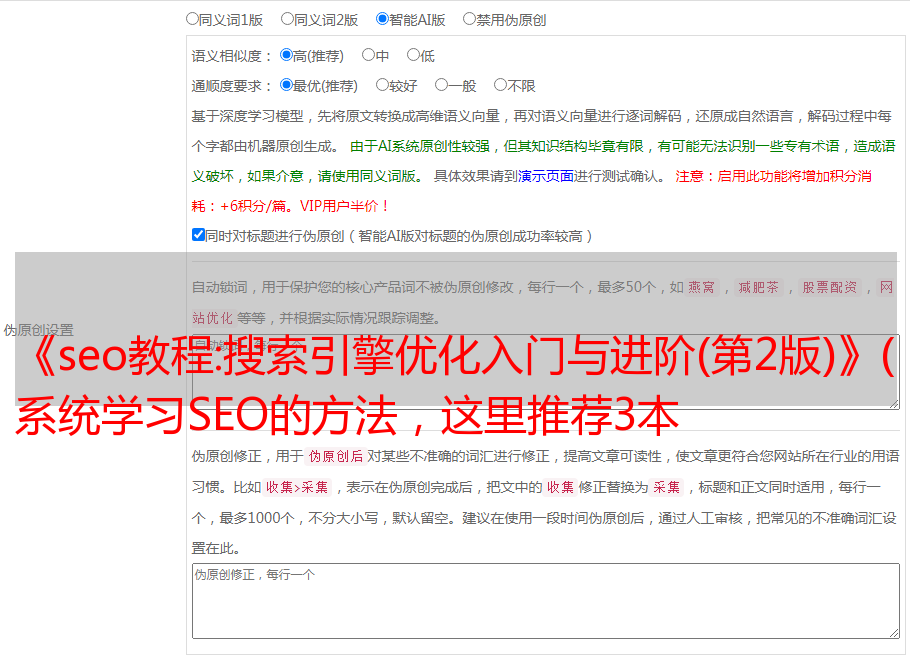
Task: Set 通顺度要求 to 不限
Action: (x=500, y=85)
